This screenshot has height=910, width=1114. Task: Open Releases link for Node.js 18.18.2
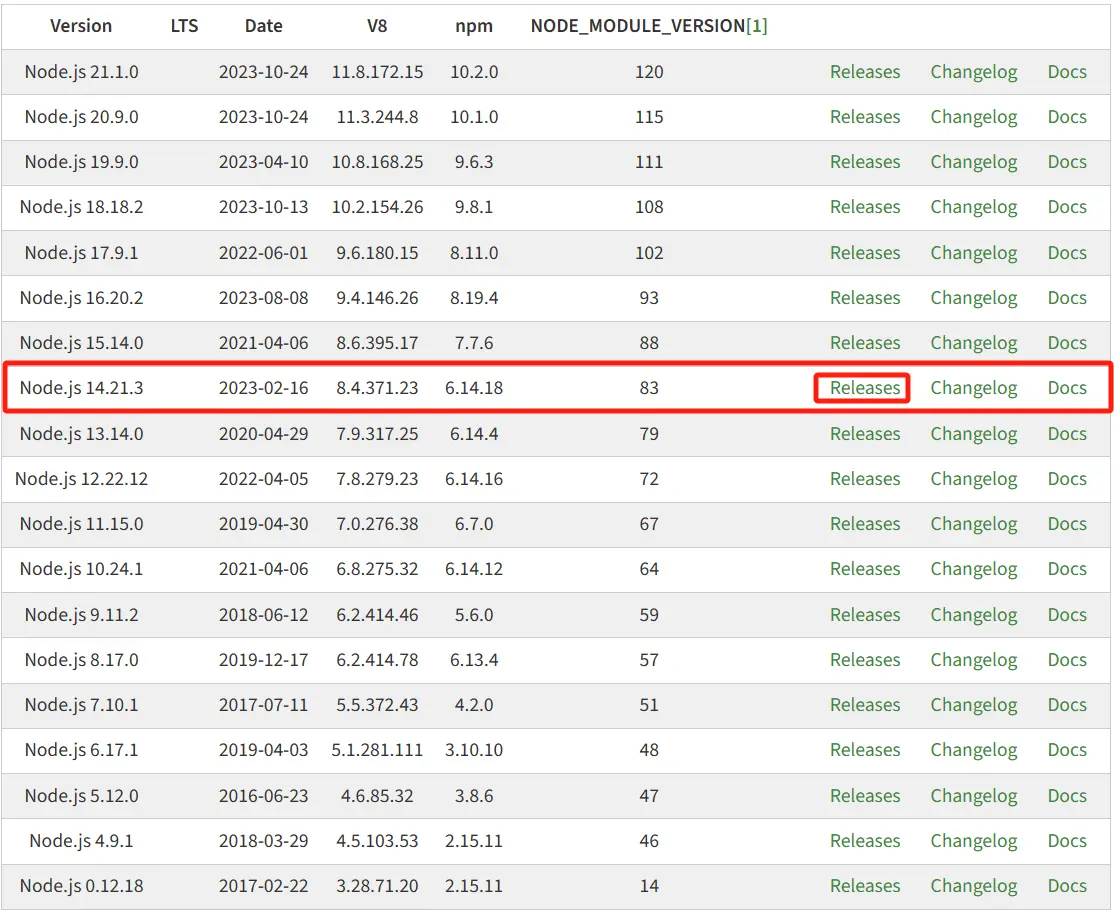click(x=865, y=207)
